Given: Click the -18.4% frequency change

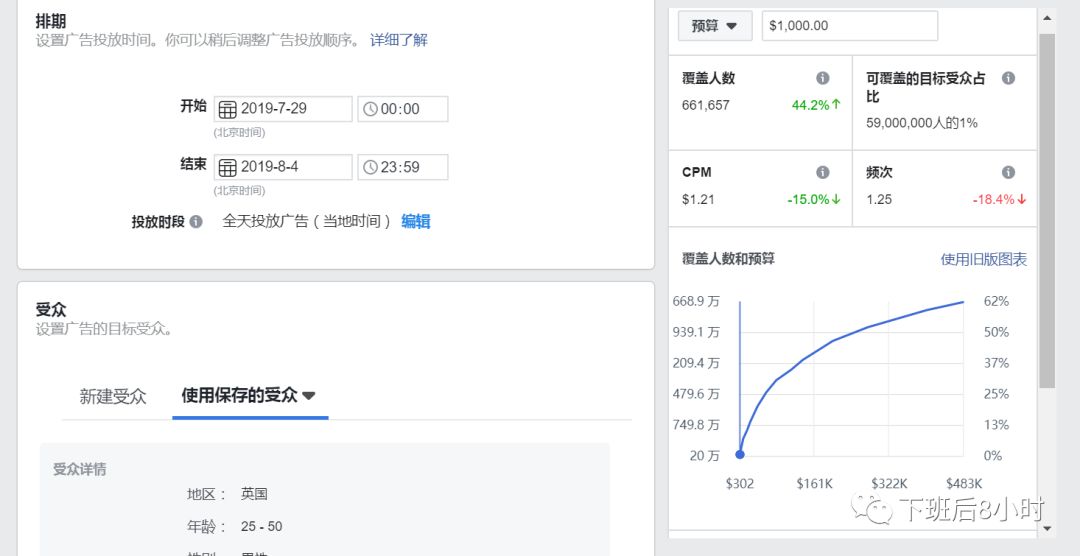Looking at the screenshot, I should coord(999,200).
